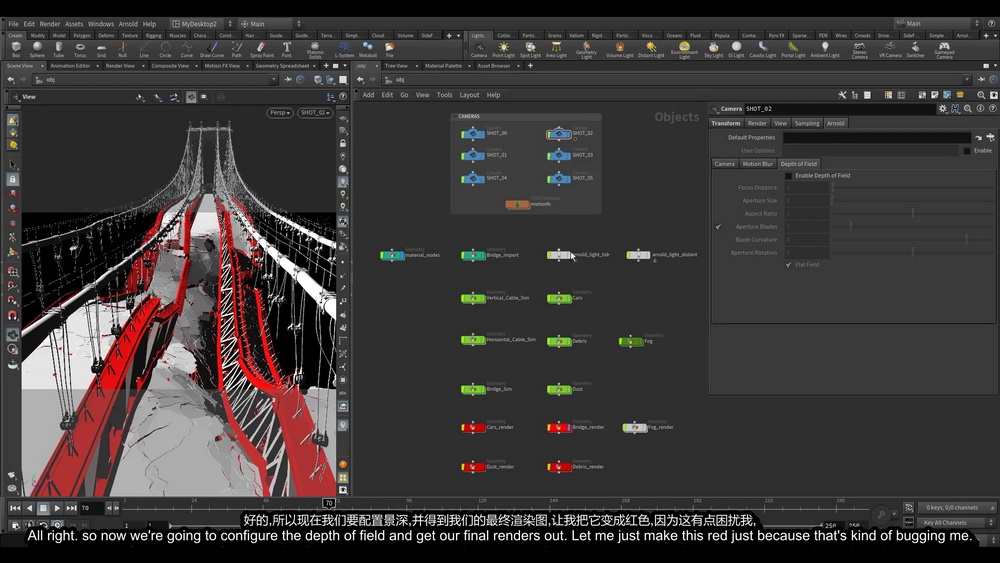1000x563 pixels.
Task: Open the network editor Tools menu
Action: pos(445,95)
